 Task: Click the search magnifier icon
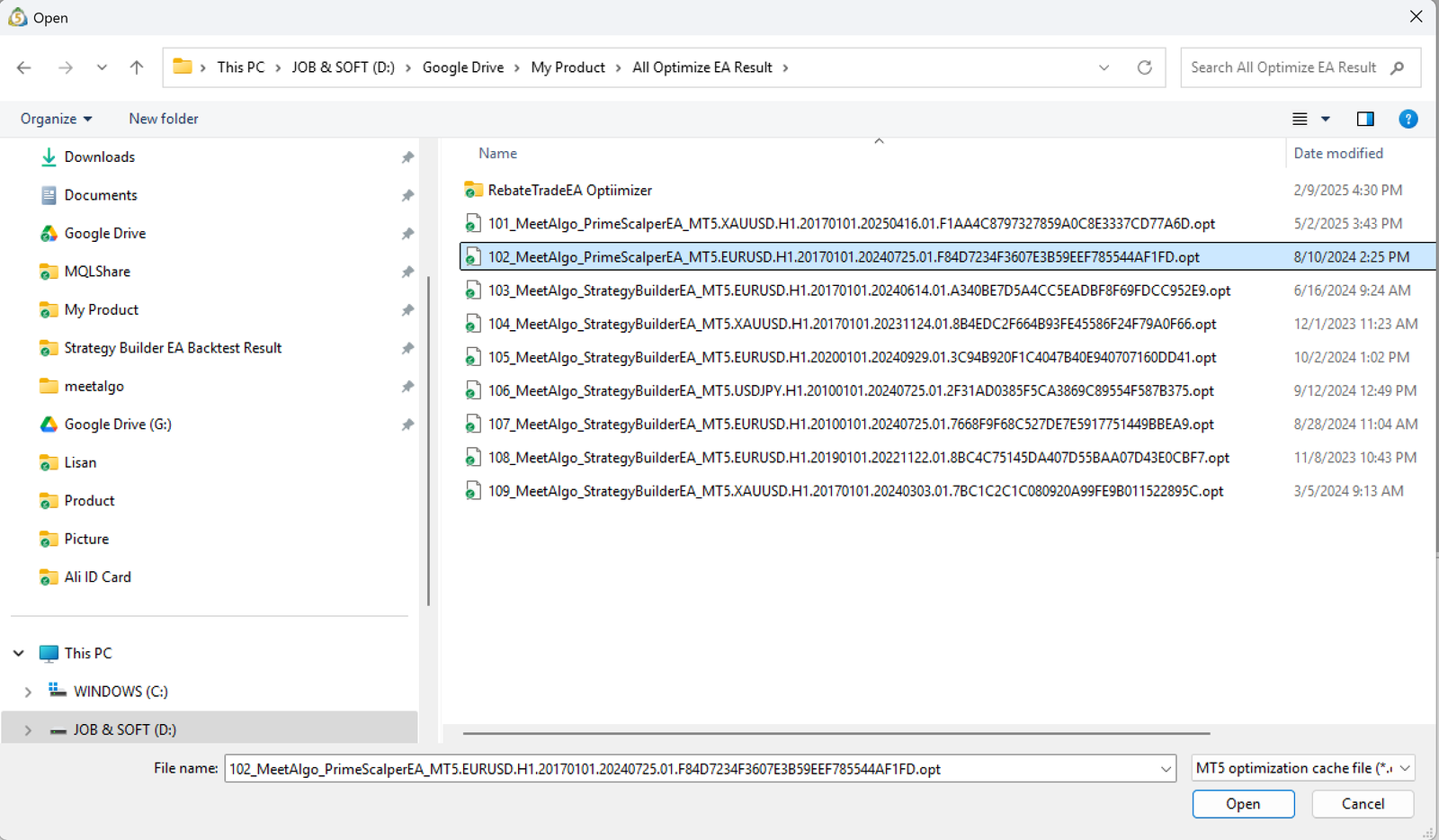[1397, 67]
